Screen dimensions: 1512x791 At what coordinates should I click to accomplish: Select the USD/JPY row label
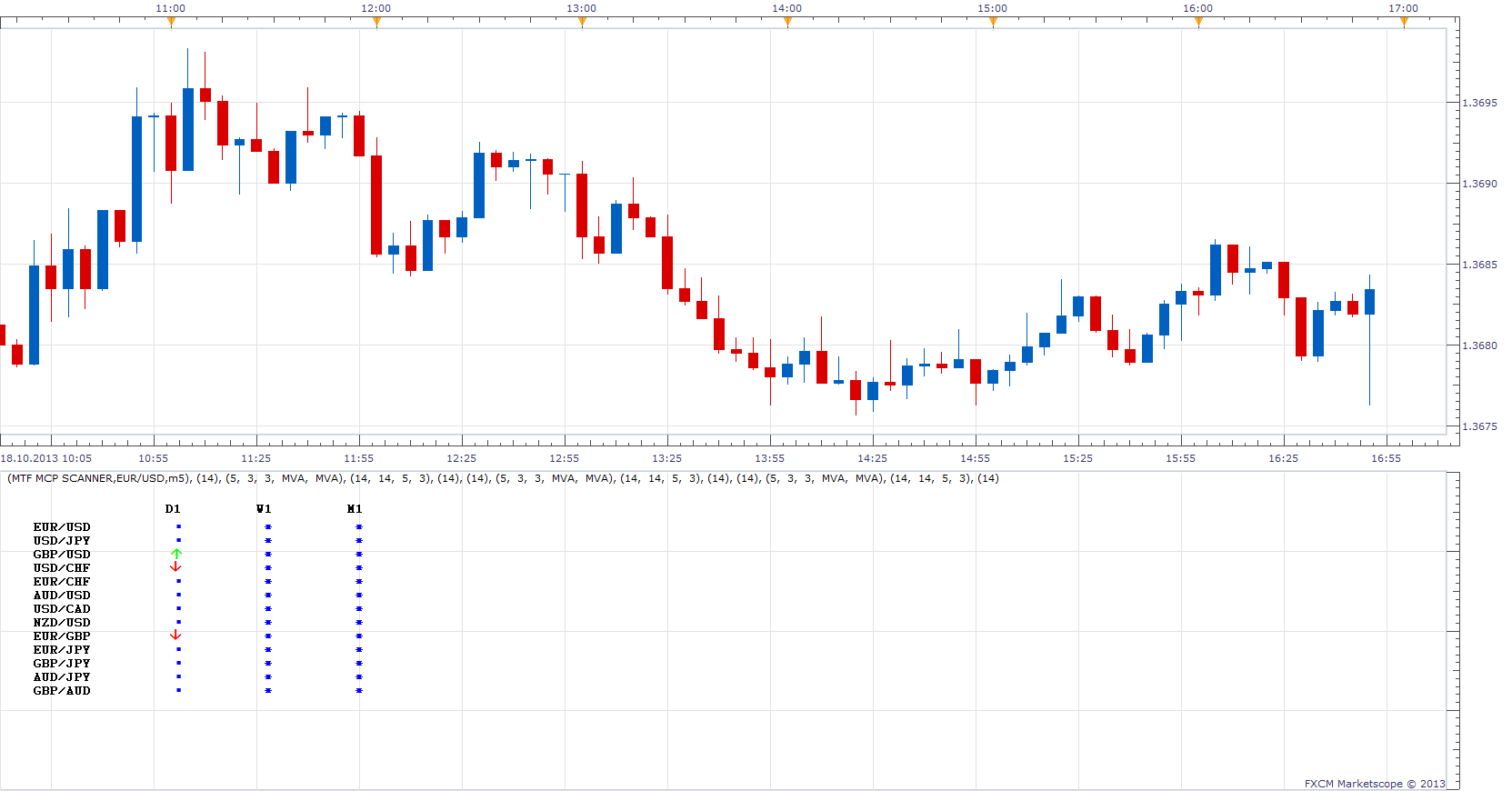tap(62, 541)
